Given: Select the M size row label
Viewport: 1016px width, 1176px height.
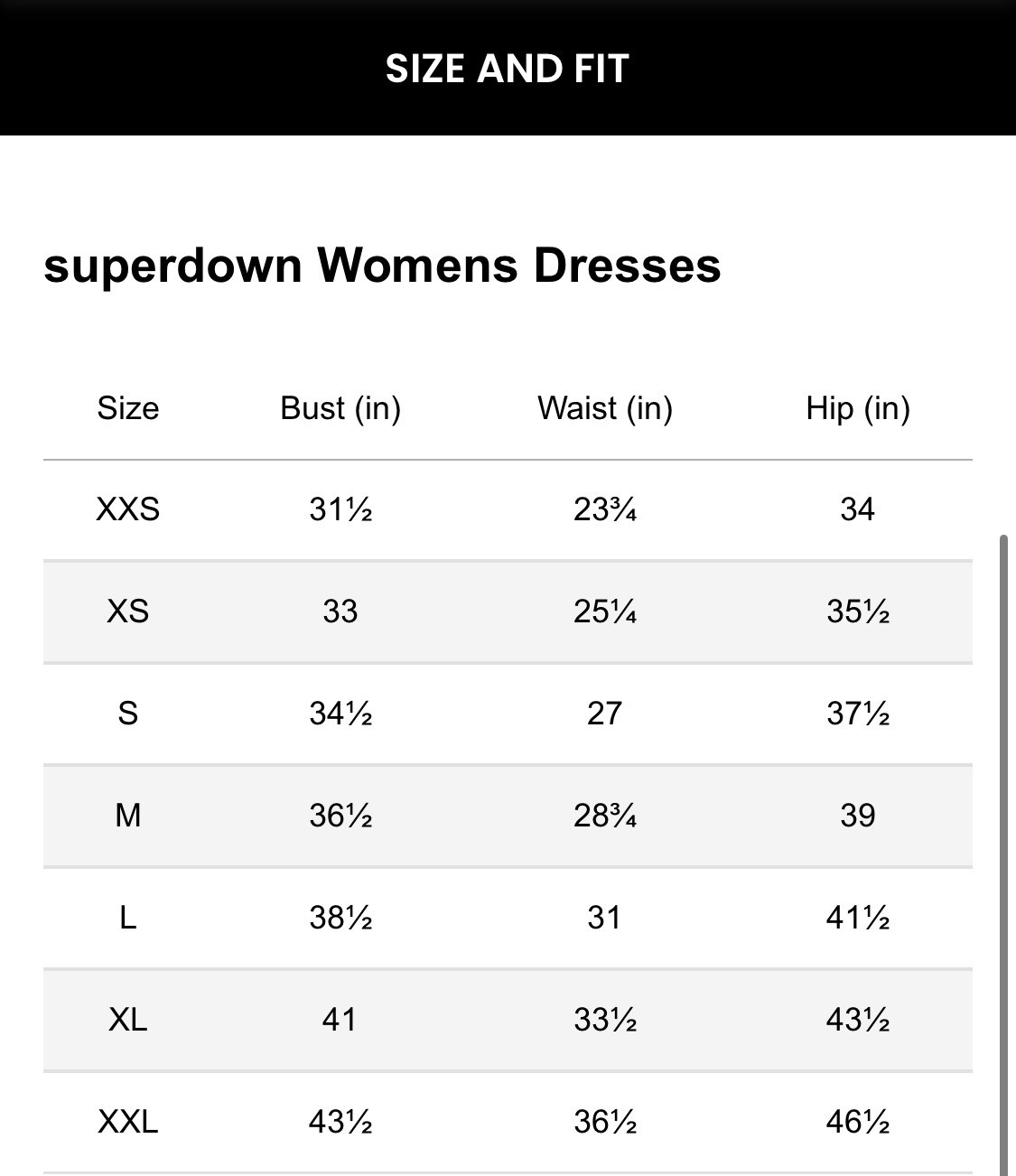Looking at the screenshot, I should coord(128,816).
